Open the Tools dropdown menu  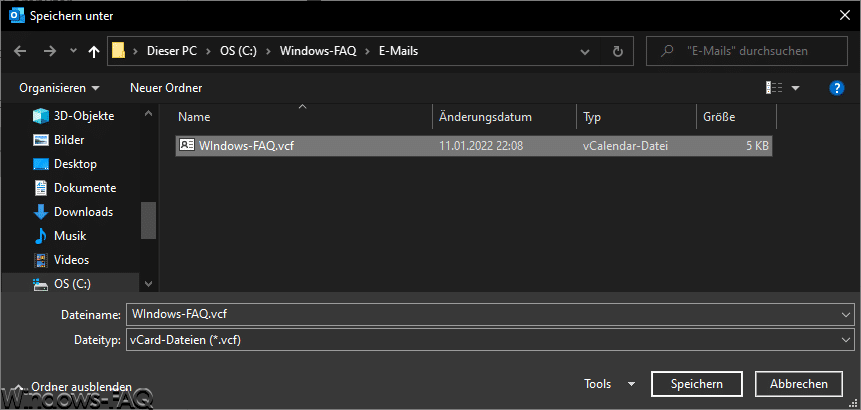click(x=610, y=384)
